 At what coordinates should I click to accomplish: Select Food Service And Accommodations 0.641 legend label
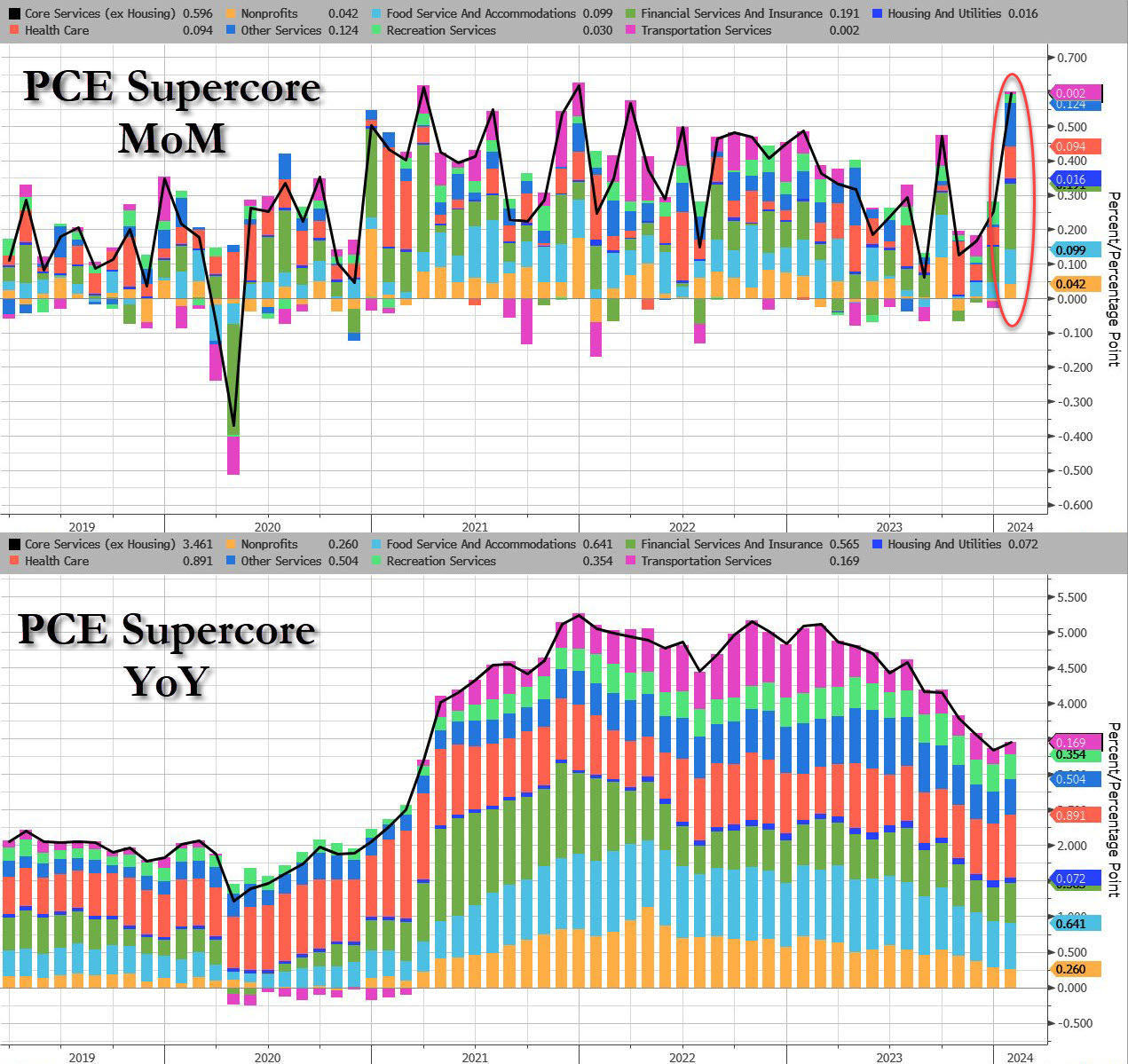(x=481, y=544)
